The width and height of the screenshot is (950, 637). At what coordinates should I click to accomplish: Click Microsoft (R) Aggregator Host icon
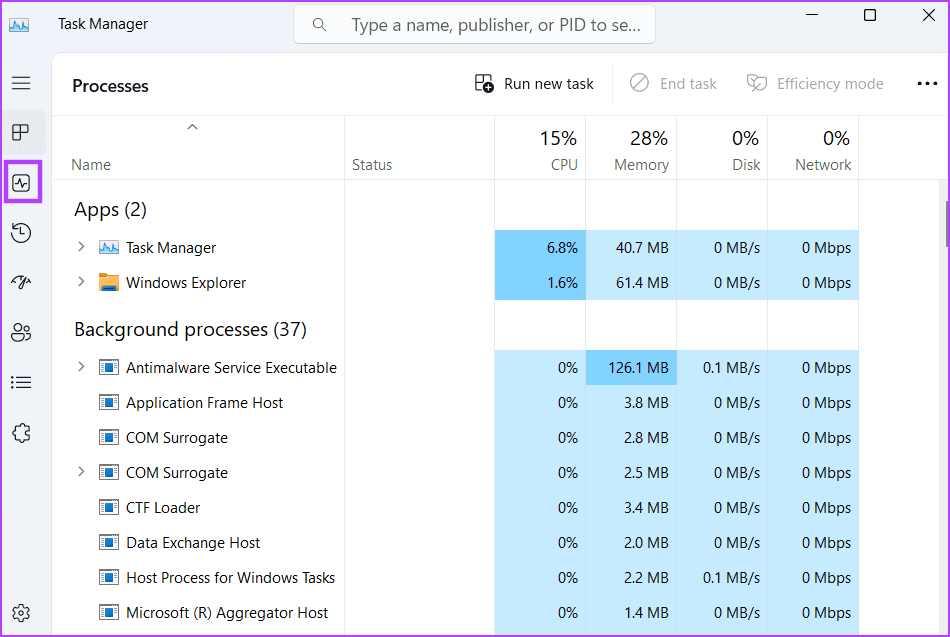pos(109,613)
